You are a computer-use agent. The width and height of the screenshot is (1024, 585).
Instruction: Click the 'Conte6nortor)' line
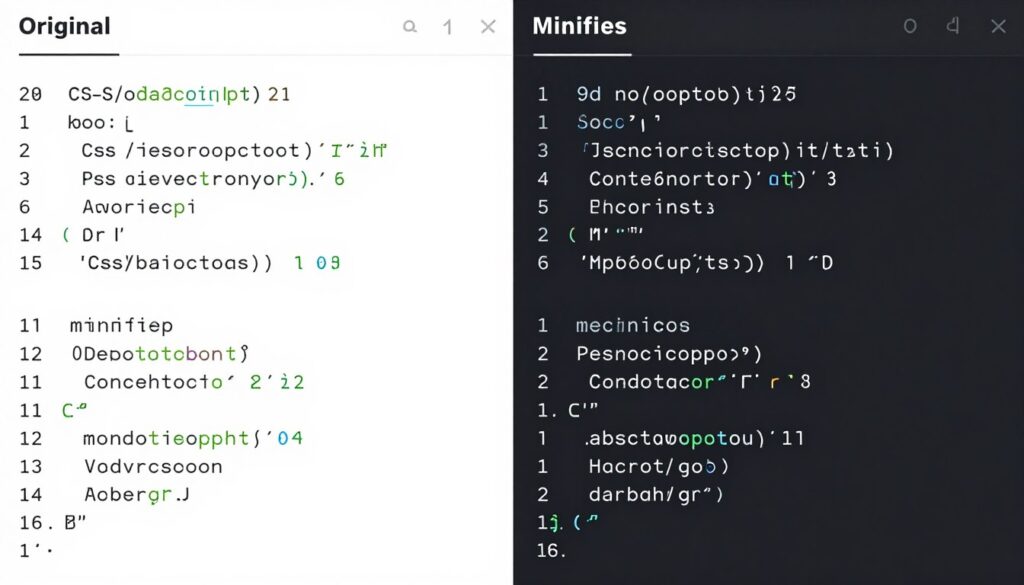[712, 178]
